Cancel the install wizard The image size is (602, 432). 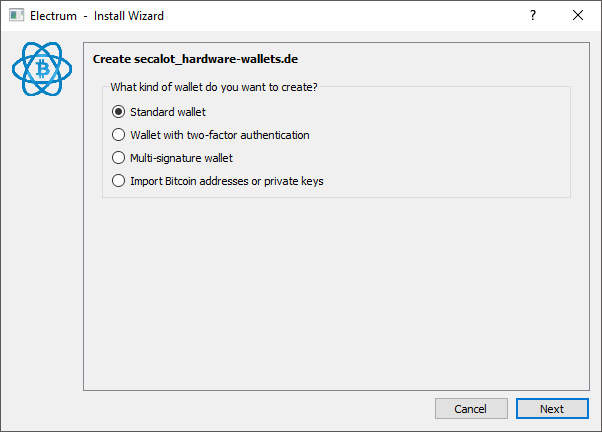point(471,409)
